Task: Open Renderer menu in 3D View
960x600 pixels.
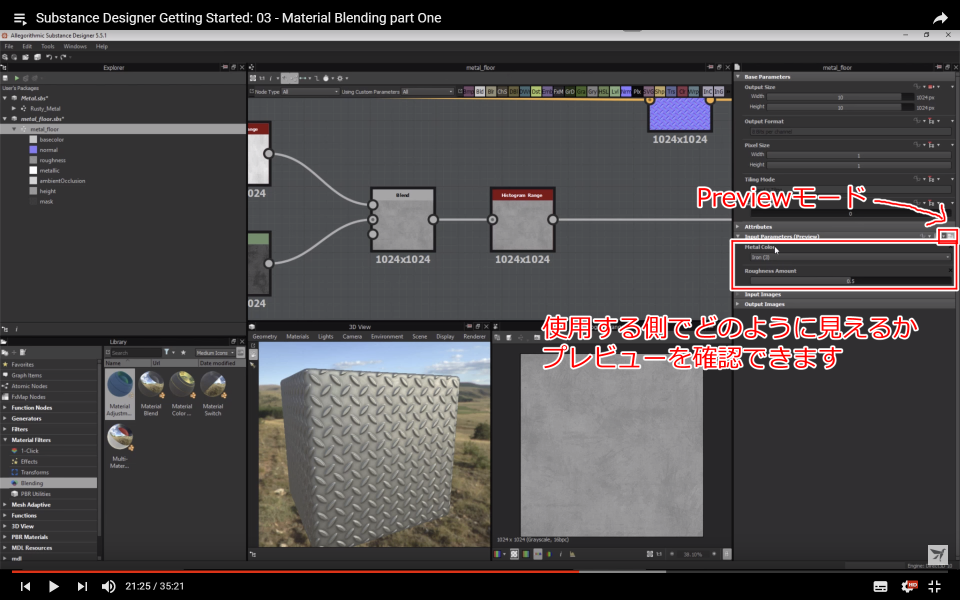Action: tap(474, 337)
